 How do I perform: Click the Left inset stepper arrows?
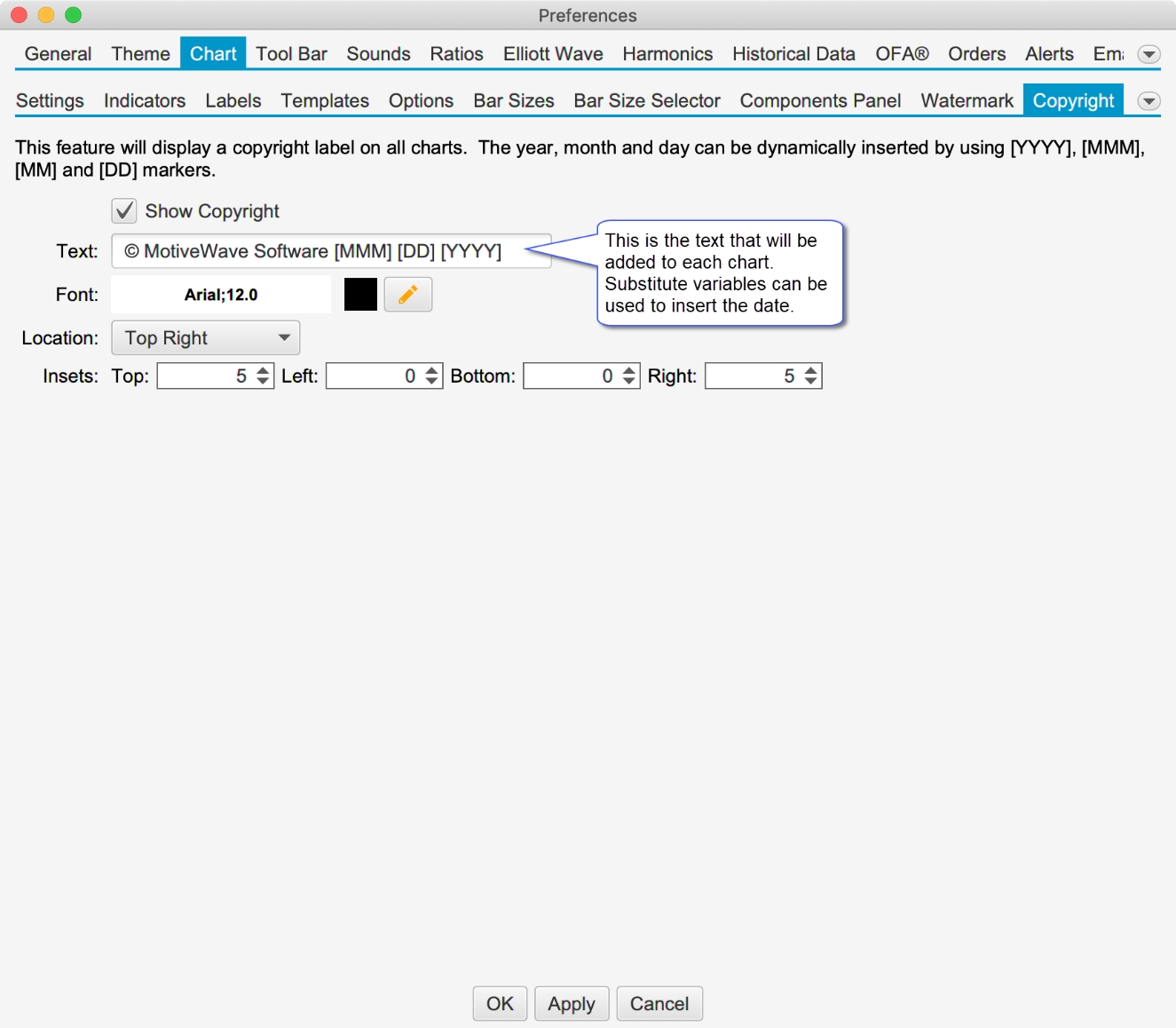[x=431, y=376]
